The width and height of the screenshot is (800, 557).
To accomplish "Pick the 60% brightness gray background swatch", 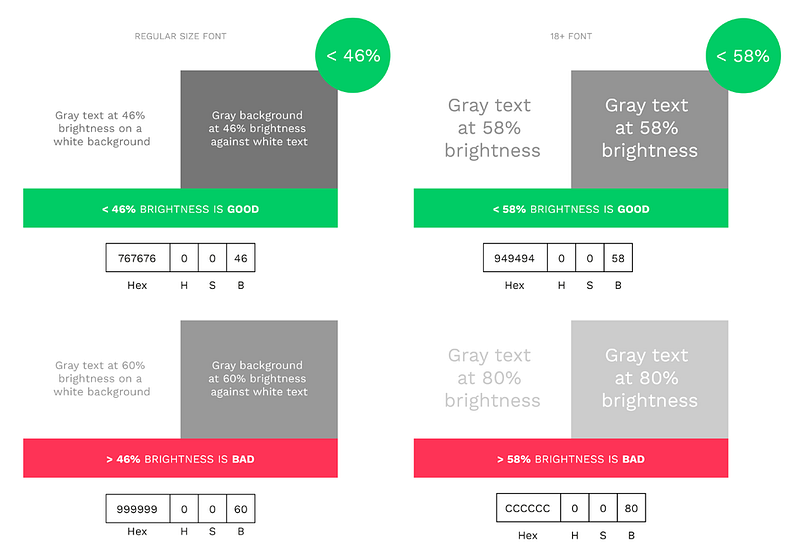I will (259, 379).
